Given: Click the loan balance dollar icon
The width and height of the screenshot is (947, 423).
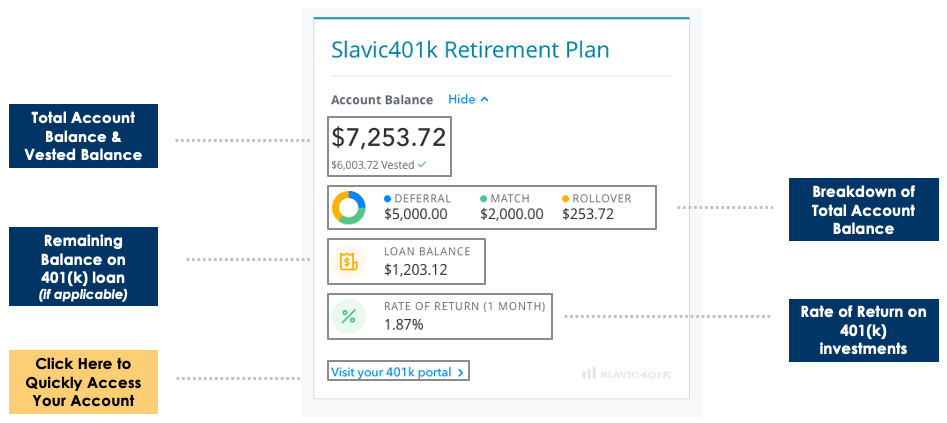Looking at the screenshot, I should coord(348,261).
